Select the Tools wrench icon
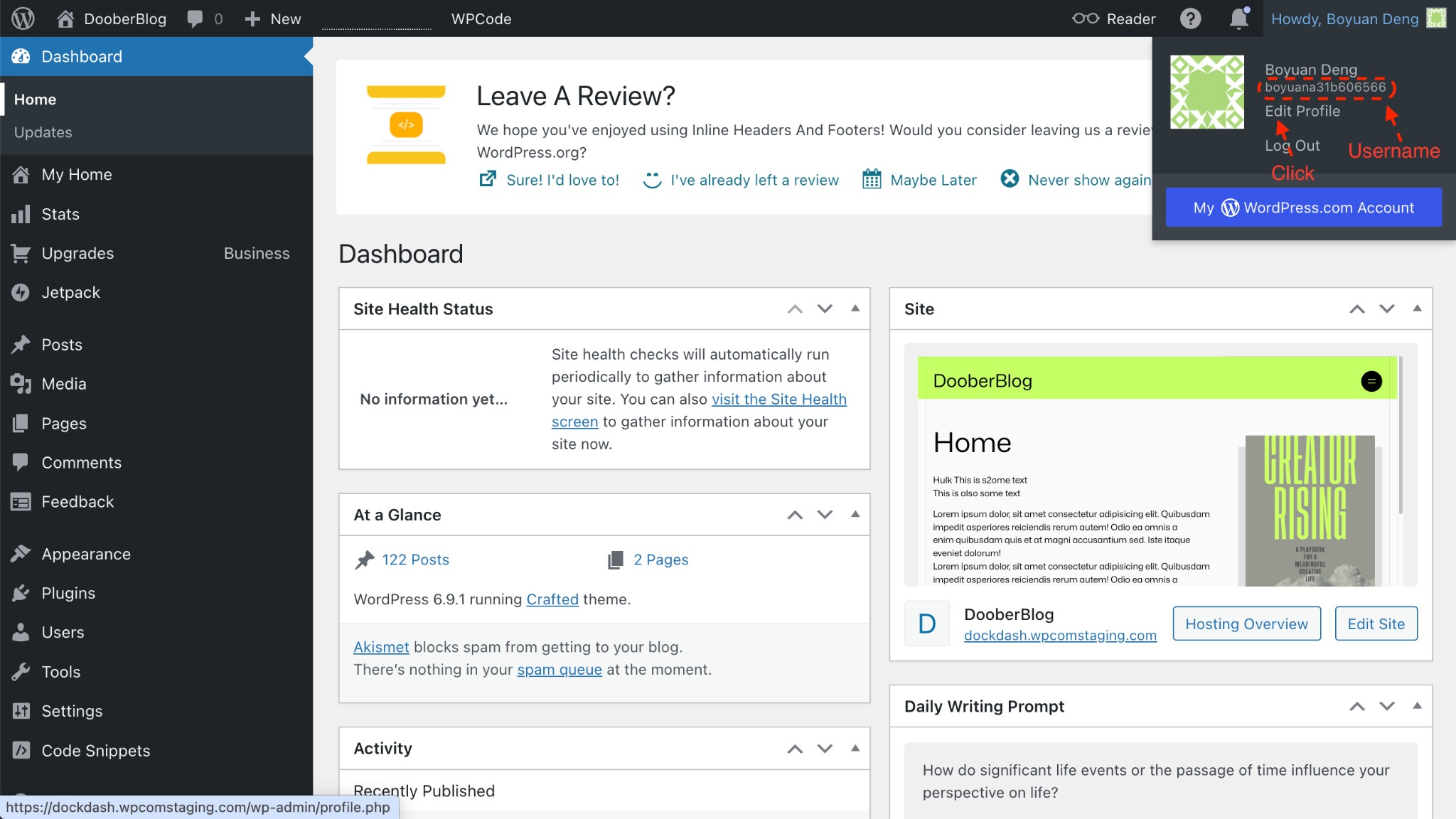Screen dimensions: 1456x819 (x=21, y=671)
